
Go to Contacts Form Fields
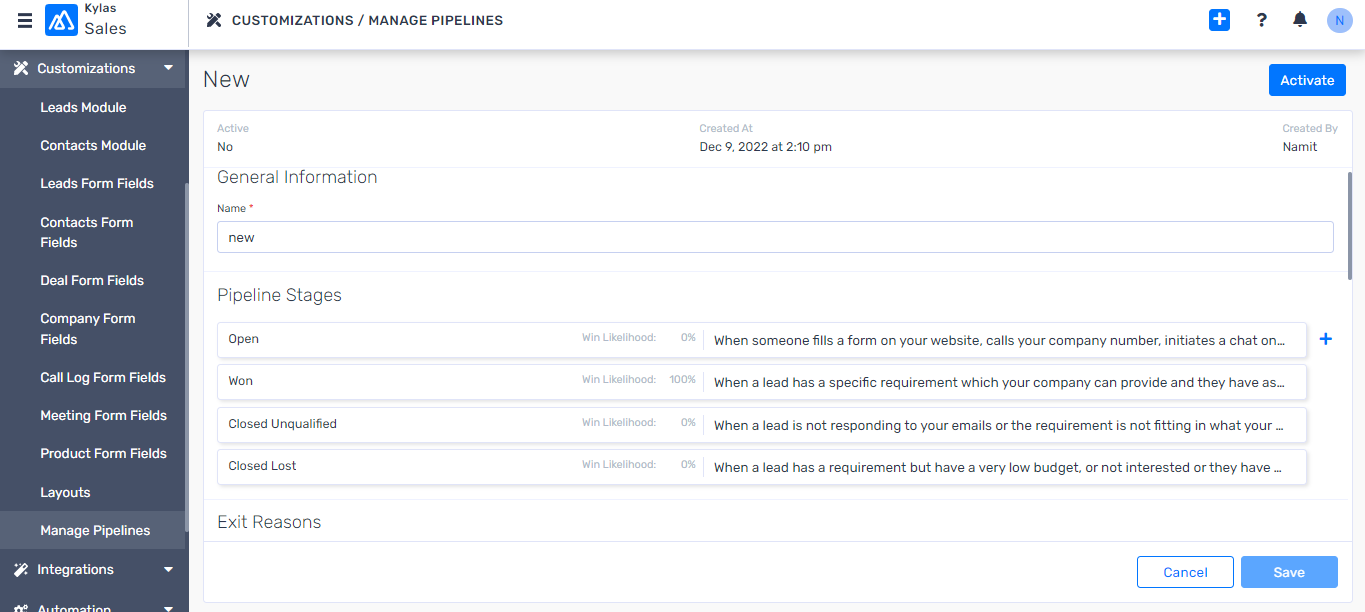tap(86, 232)
